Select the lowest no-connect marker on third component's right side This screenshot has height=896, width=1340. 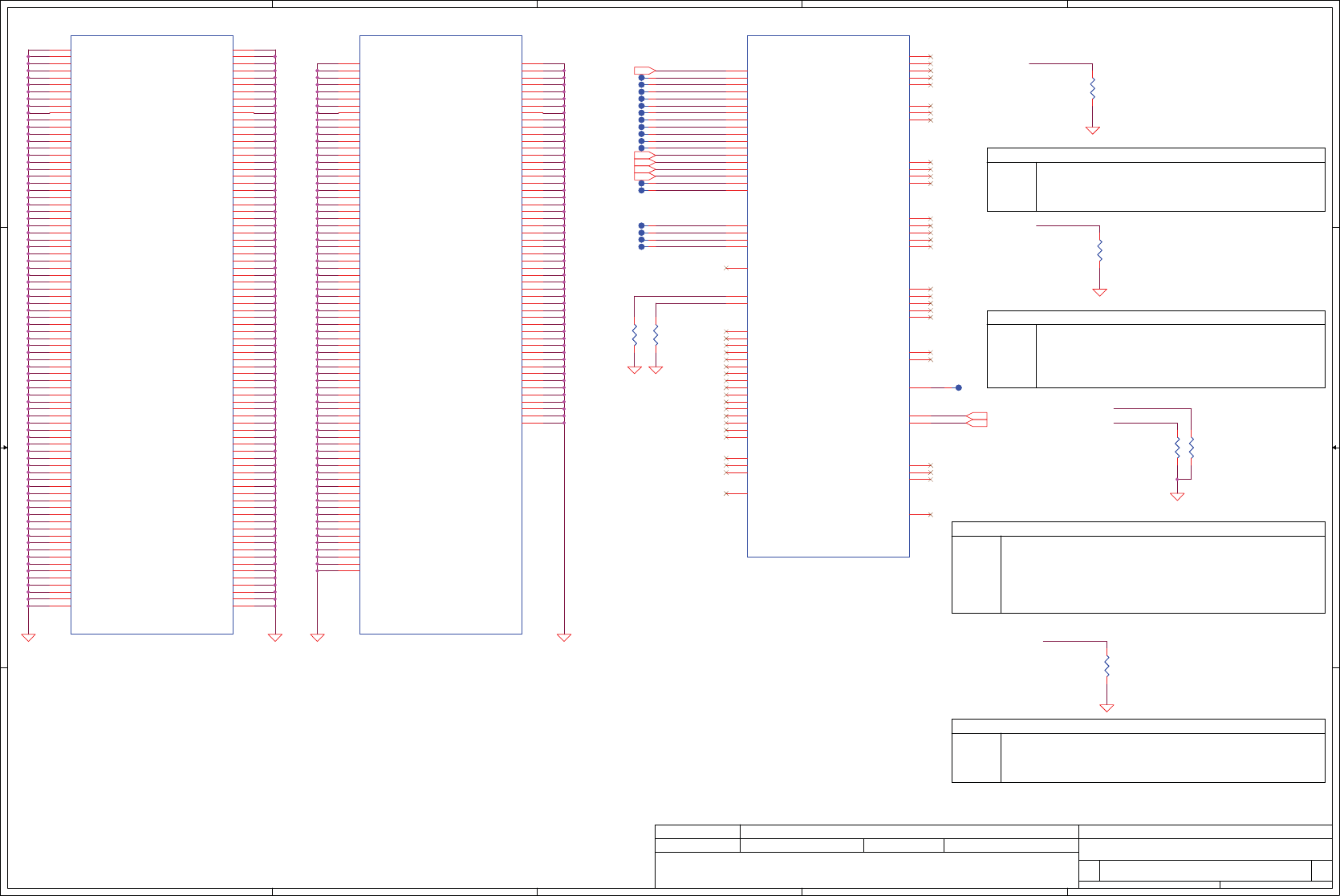click(x=931, y=514)
